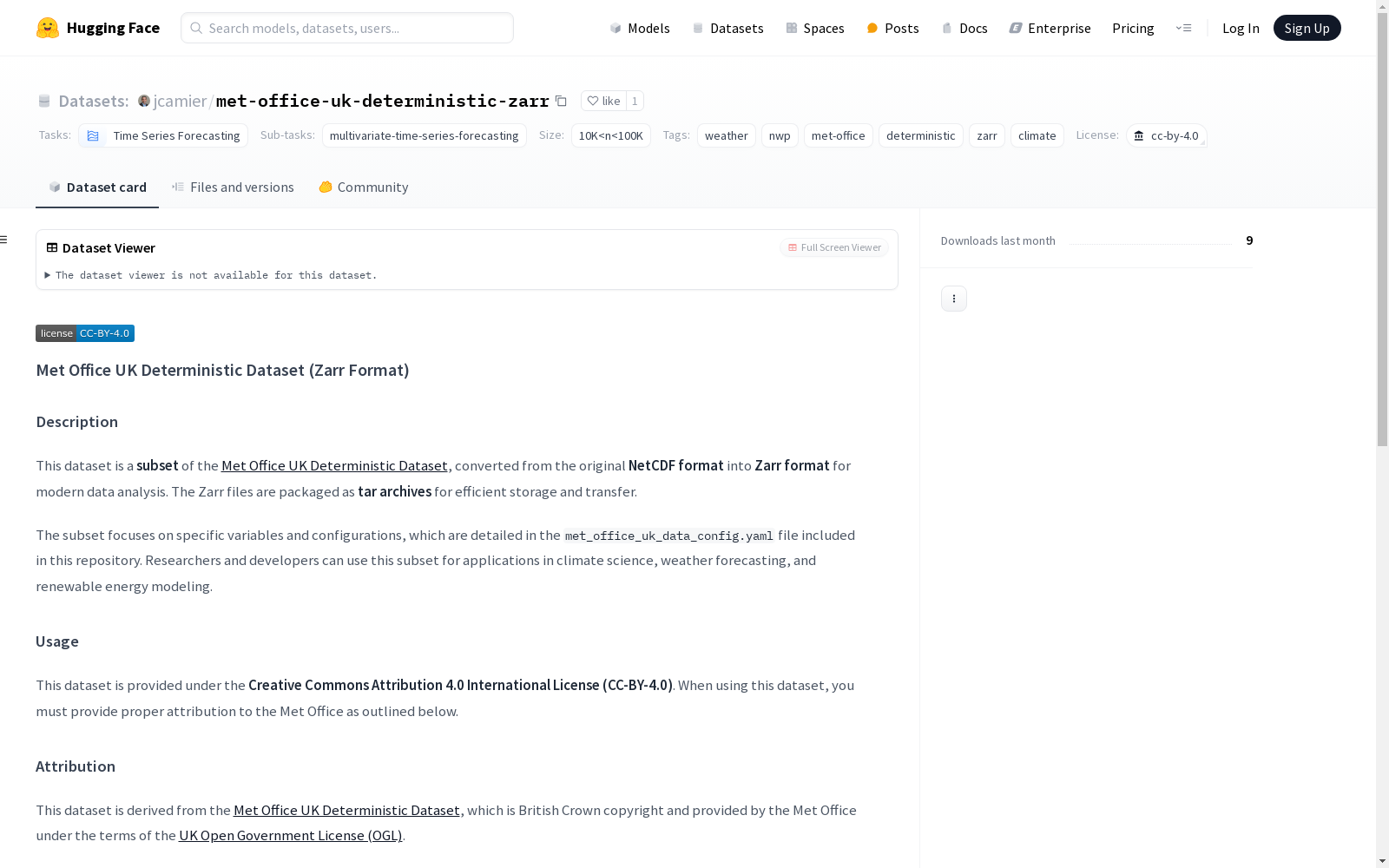The width and height of the screenshot is (1389, 868).
Task: Click the Datasets stack icon before title
Action: (44, 101)
